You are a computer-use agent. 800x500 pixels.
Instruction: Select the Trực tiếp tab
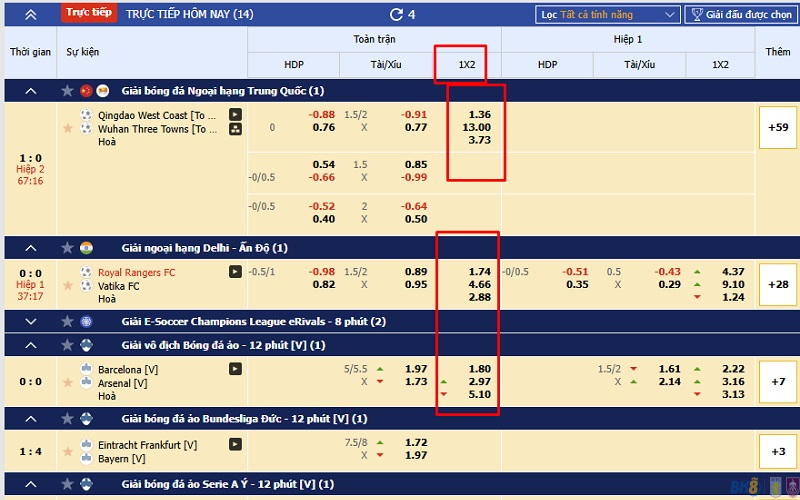(88, 14)
